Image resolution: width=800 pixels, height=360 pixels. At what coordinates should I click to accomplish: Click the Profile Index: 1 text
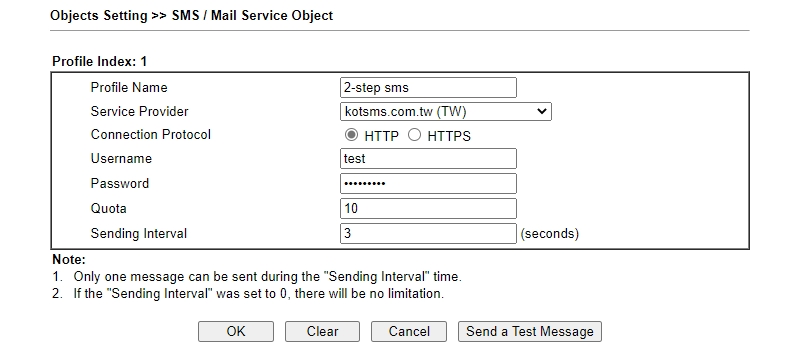tap(99, 62)
